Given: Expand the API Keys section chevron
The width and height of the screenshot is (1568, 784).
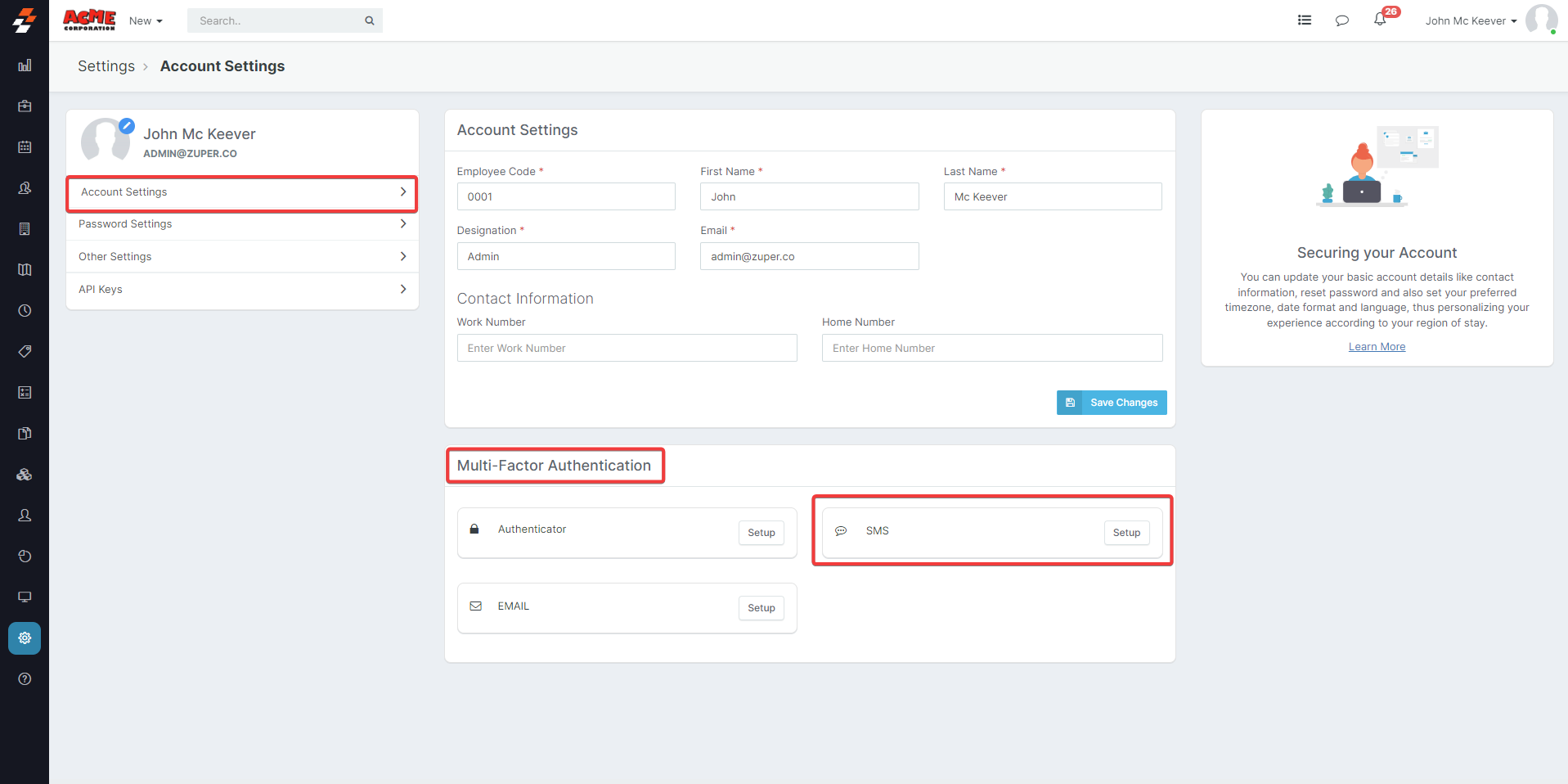Looking at the screenshot, I should point(402,289).
